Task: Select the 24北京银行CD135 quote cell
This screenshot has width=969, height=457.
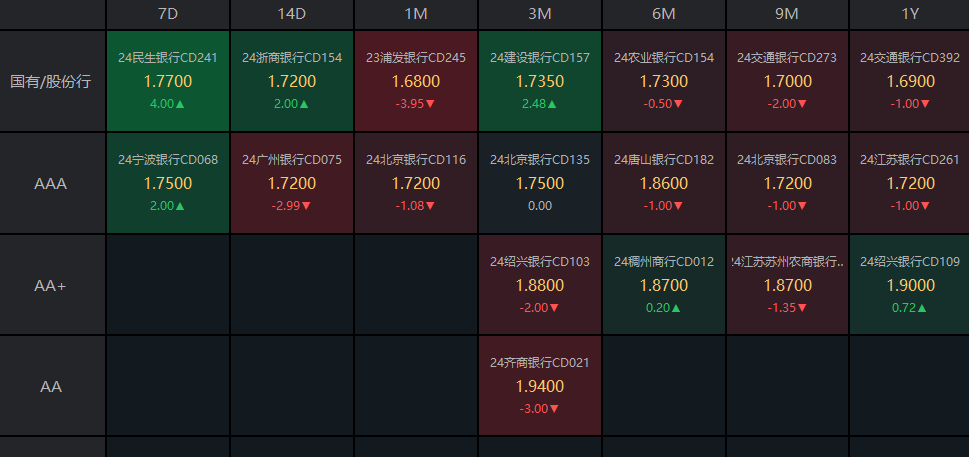Action: pyautogui.click(x=540, y=183)
